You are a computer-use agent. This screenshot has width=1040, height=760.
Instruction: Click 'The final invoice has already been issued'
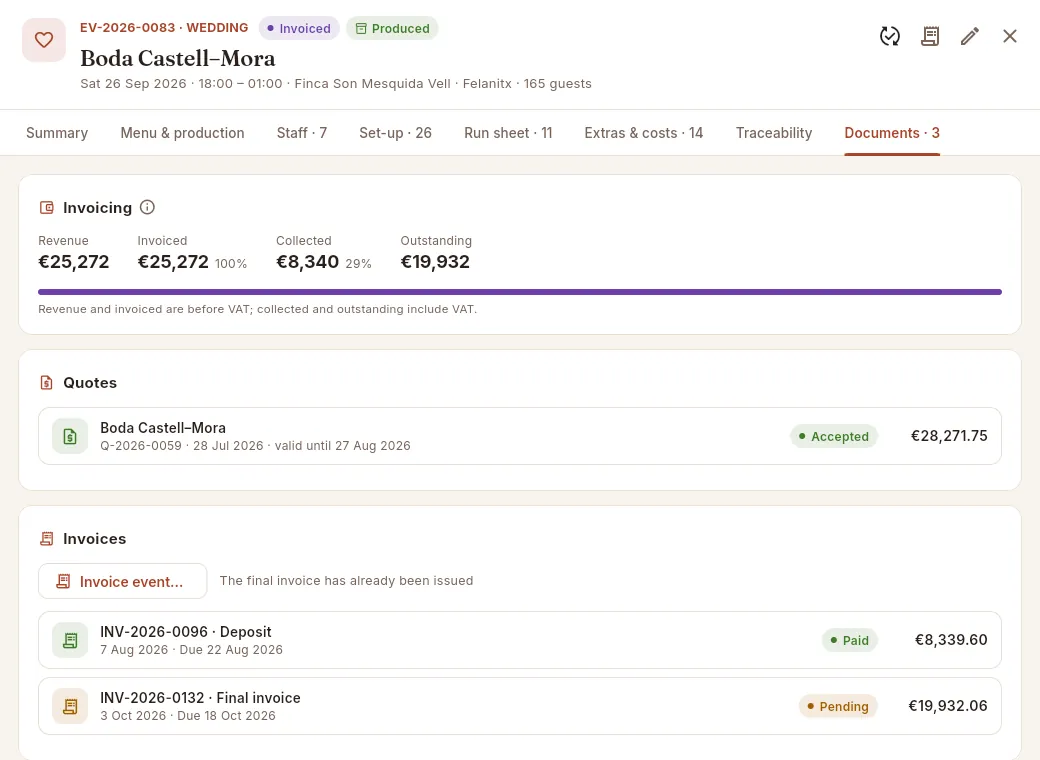point(346,580)
